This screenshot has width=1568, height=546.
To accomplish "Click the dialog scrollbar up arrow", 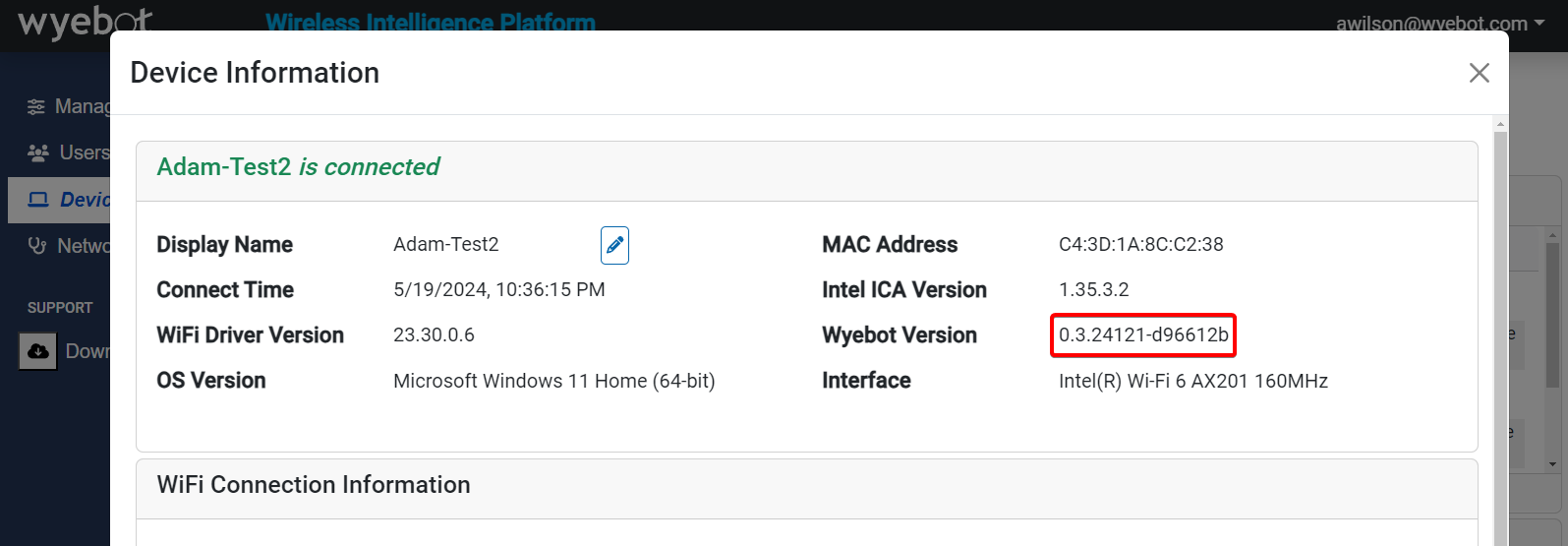I will click(x=1500, y=124).
